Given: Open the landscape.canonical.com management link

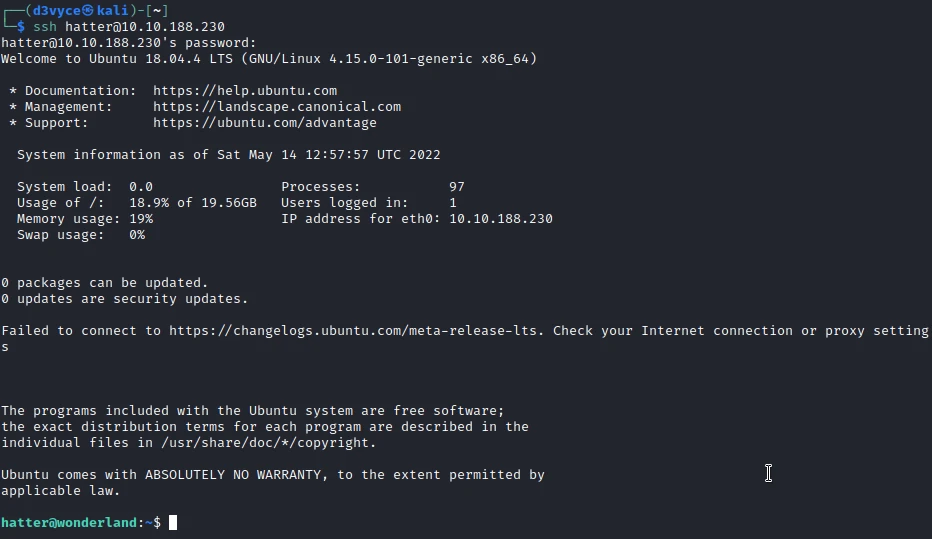Looking at the screenshot, I should (277, 107).
